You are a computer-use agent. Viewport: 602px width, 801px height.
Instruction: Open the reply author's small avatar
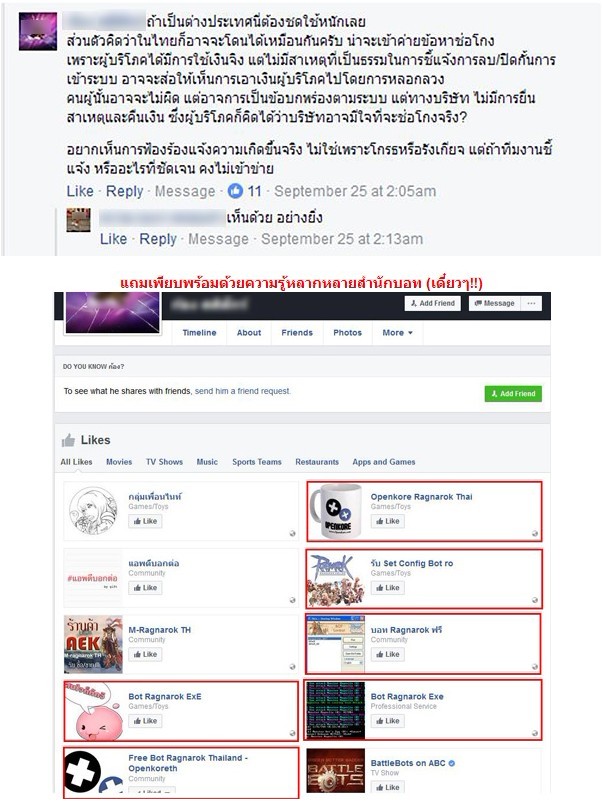(78, 220)
